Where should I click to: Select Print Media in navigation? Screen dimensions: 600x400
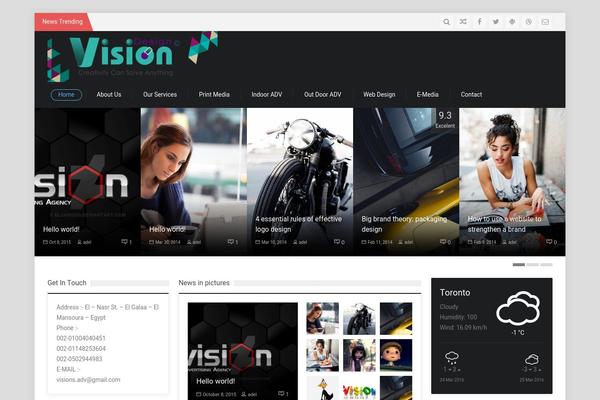tap(214, 95)
